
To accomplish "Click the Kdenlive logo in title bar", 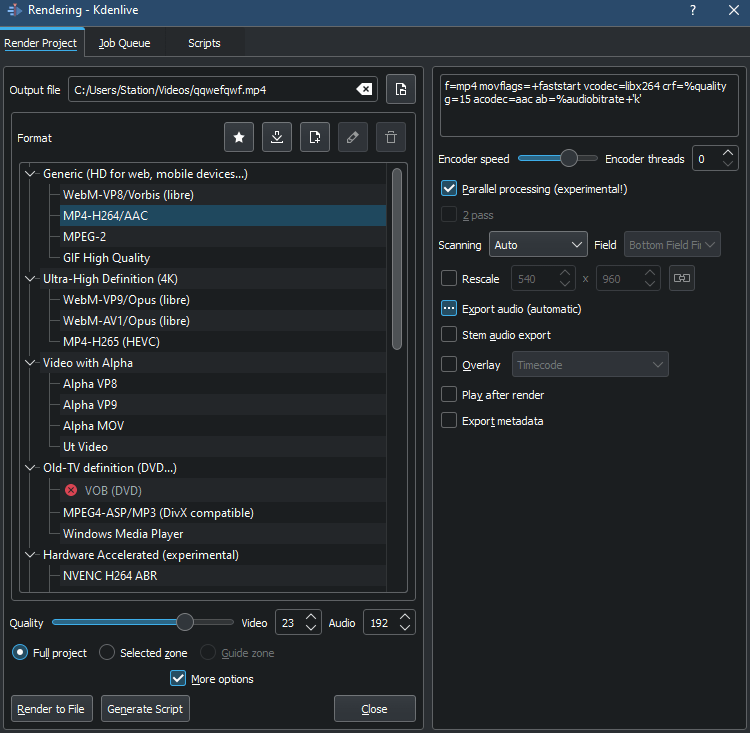I will pos(14,10).
